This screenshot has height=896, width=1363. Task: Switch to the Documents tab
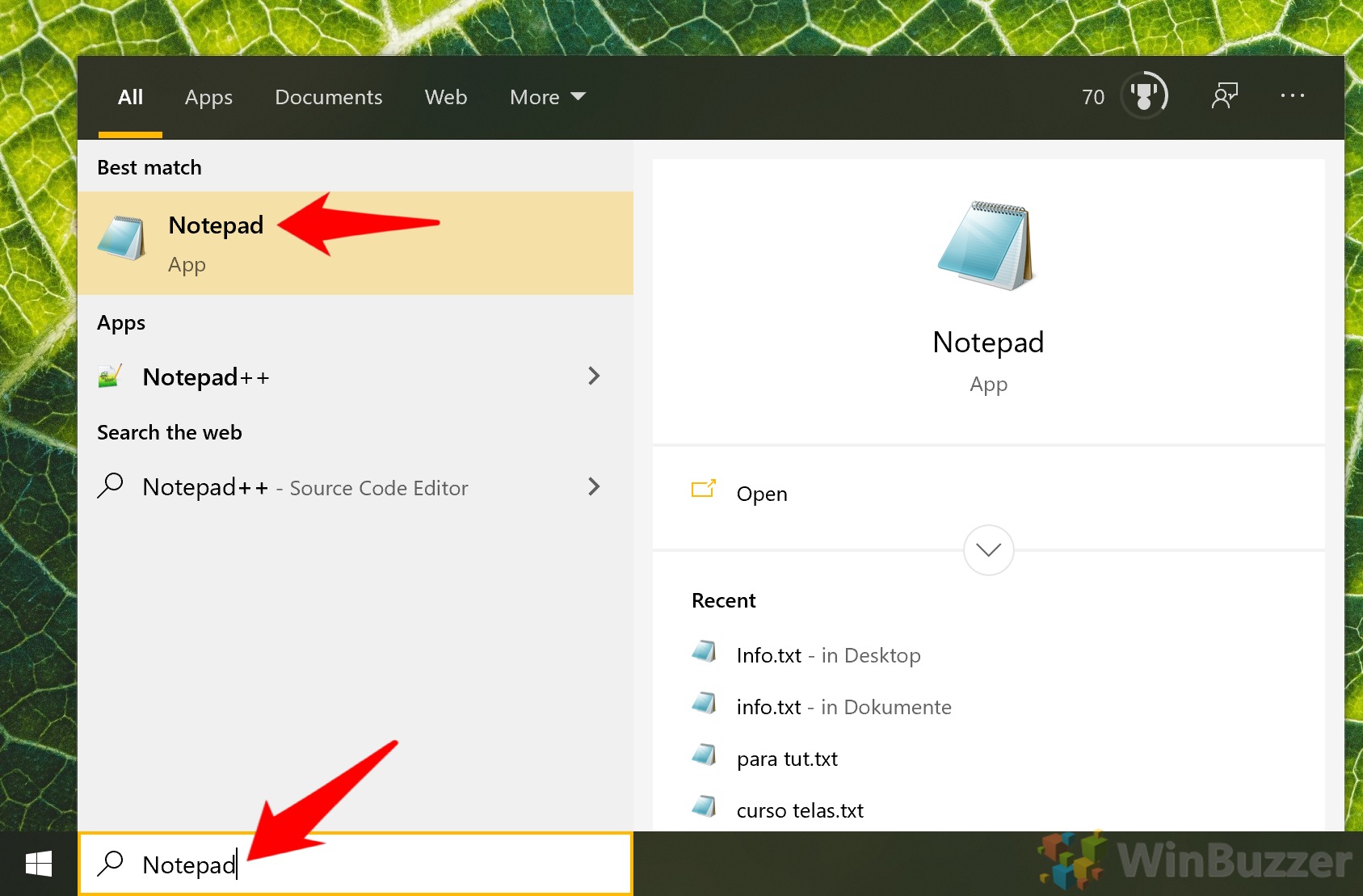[329, 97]
